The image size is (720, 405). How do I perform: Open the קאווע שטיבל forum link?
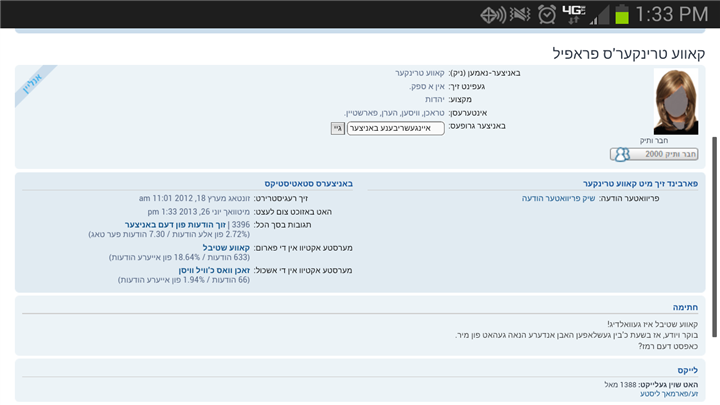[226, 248]
